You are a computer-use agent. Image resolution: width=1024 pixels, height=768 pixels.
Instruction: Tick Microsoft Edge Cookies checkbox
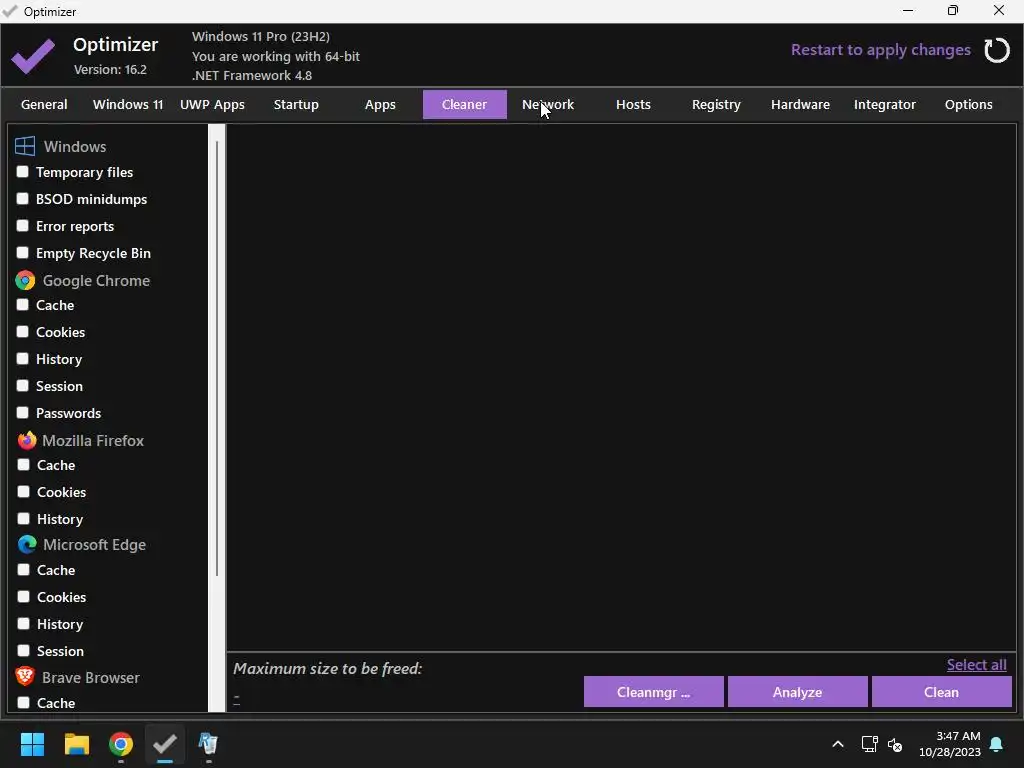[x=24, y=596]
